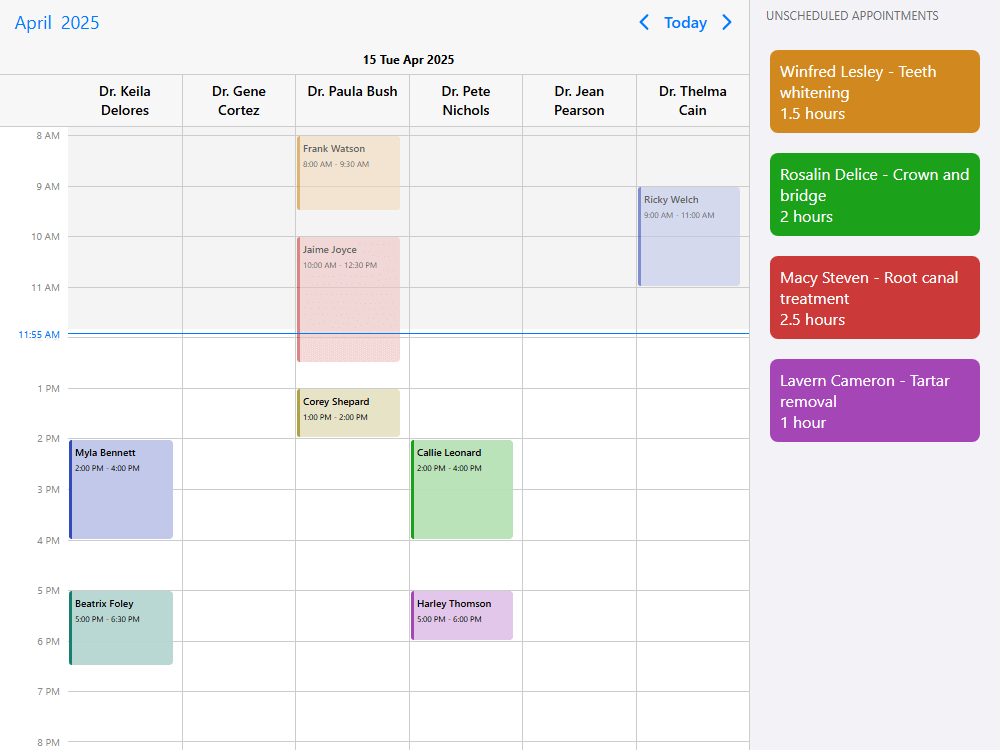Click the 11:55 AM current time label
Viewport: 1000px width, 750px height.
point(39,334)
